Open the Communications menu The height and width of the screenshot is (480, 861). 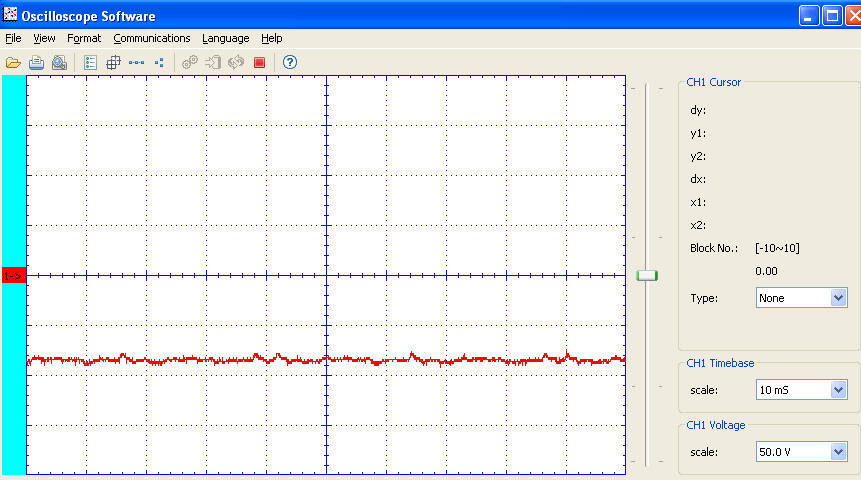coord(151,38)
